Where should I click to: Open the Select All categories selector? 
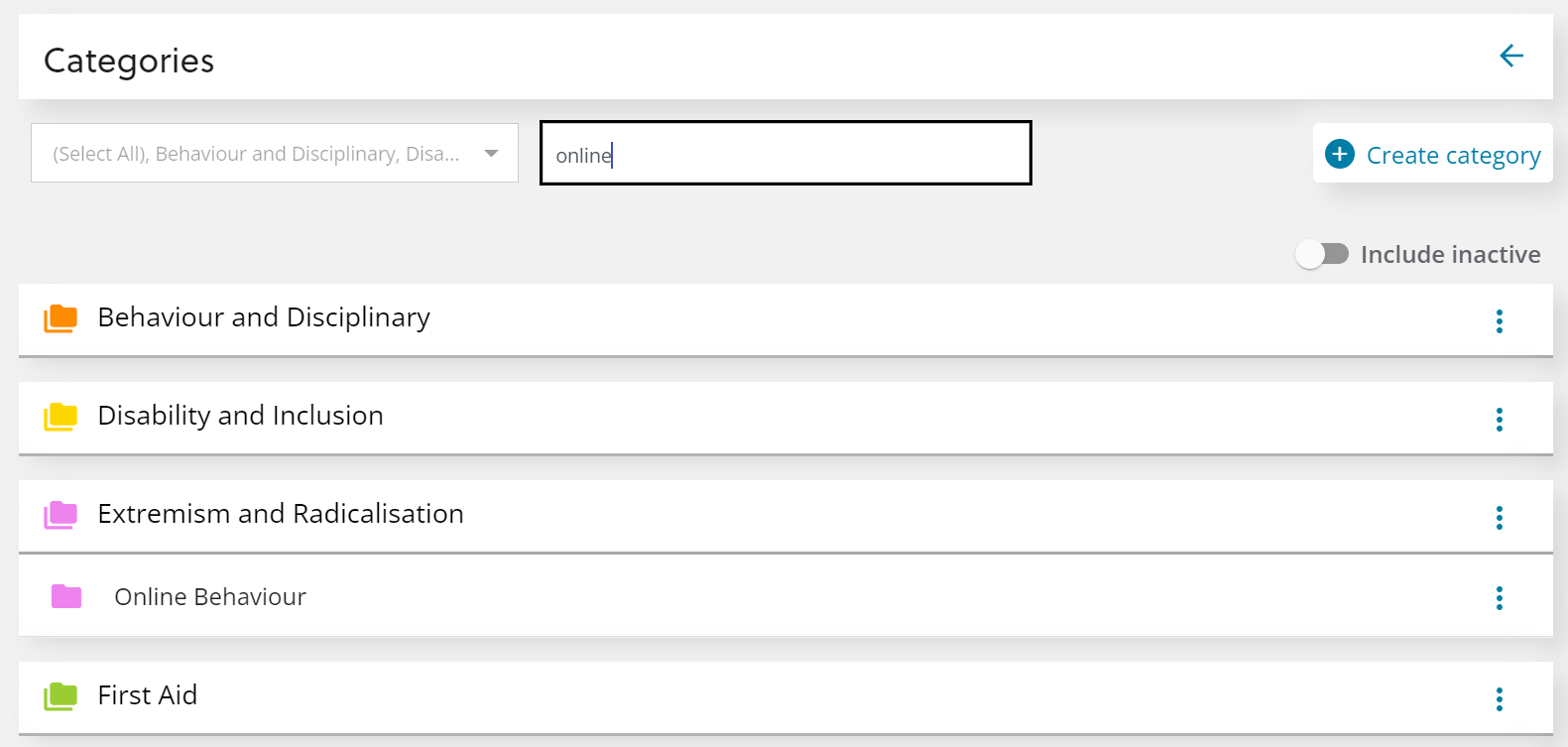click(x=274, y=153)
